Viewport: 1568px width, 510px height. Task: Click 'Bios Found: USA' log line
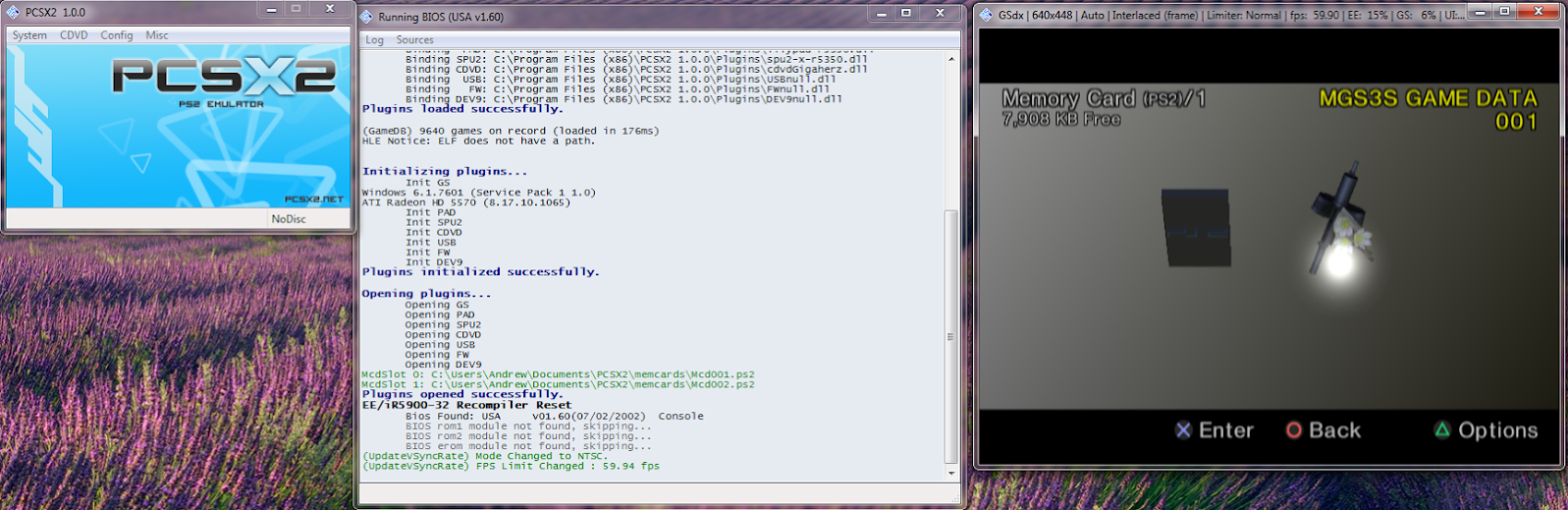coord(554,417)
